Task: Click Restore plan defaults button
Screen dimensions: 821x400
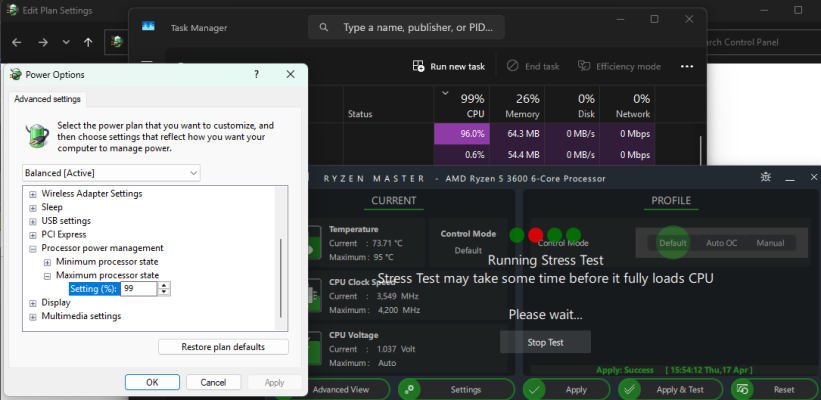Action: coord(223,347)
